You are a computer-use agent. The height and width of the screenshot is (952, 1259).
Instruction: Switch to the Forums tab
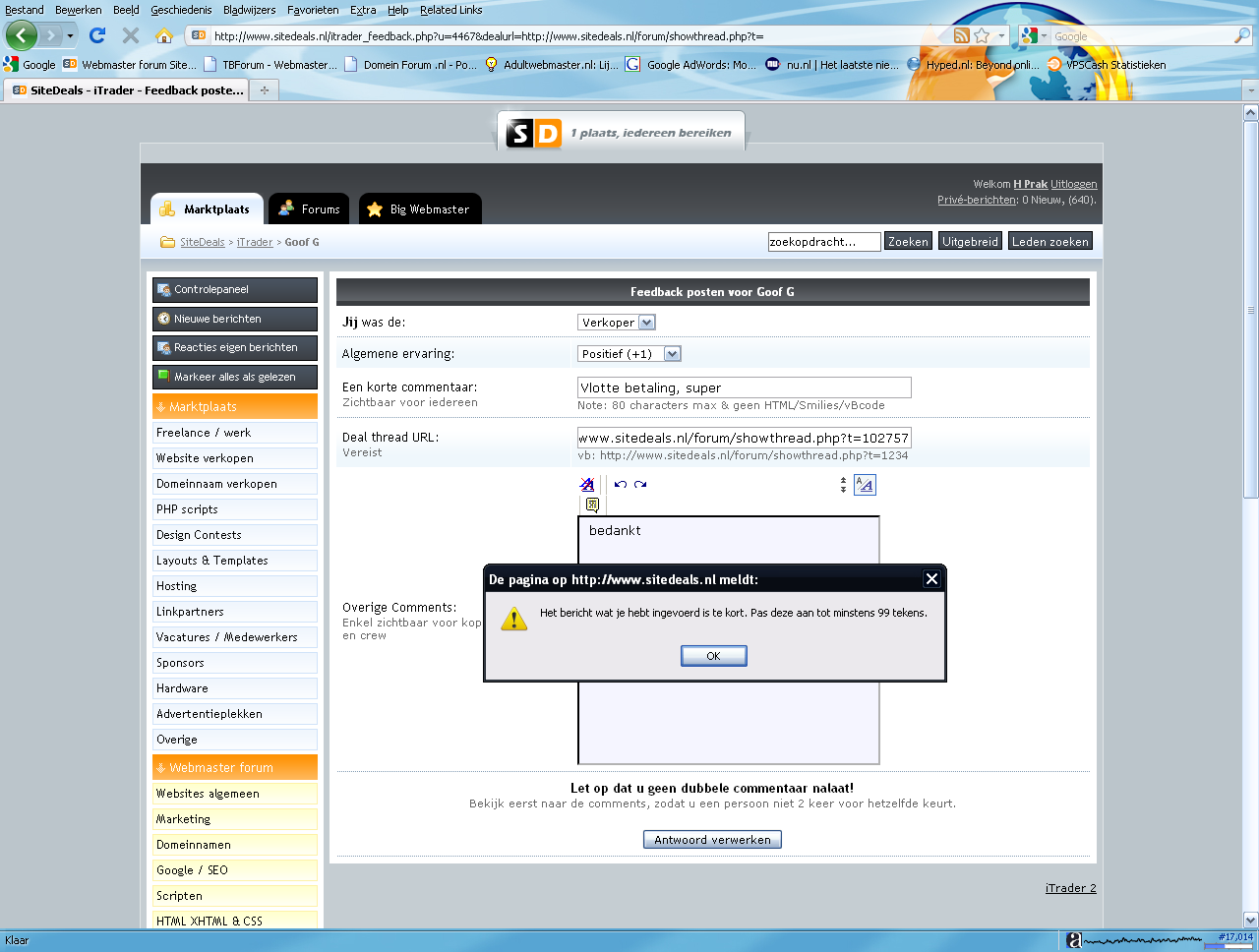[309, 208]
